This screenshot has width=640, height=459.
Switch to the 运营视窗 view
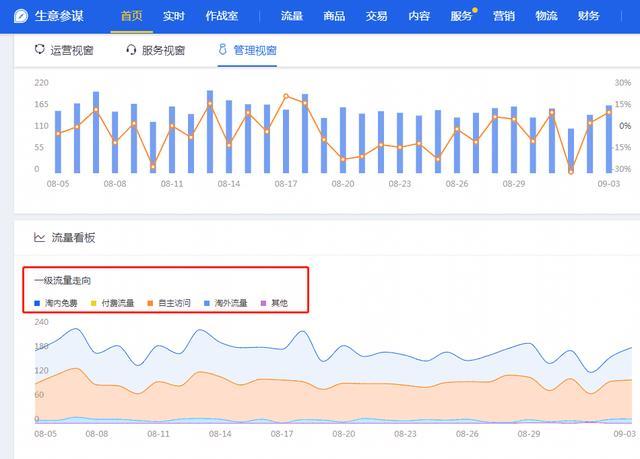tap(64, 50)
